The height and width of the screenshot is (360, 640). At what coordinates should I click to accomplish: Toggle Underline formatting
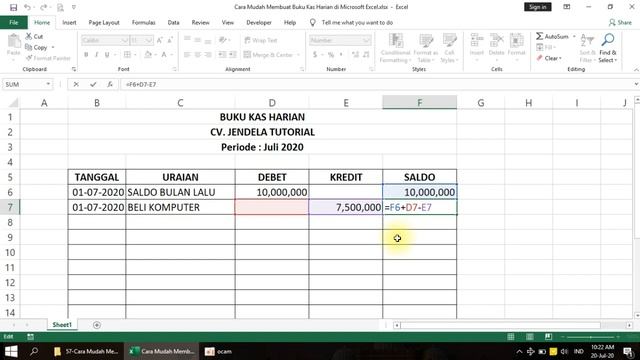tap(107, 55)
